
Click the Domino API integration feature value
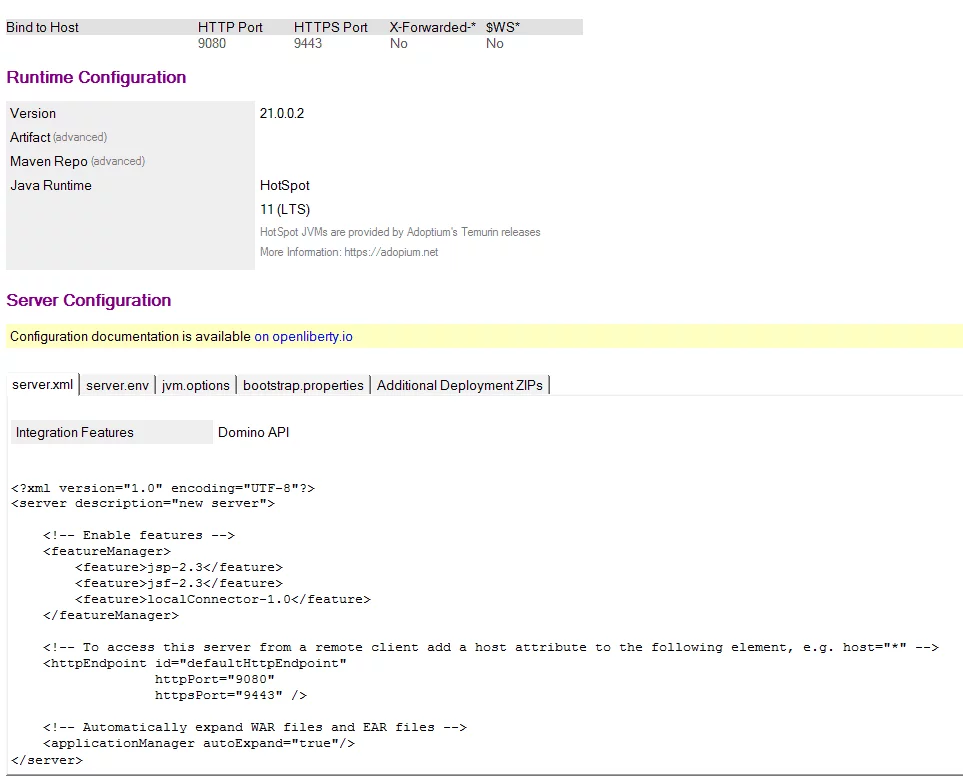(253, 433)
